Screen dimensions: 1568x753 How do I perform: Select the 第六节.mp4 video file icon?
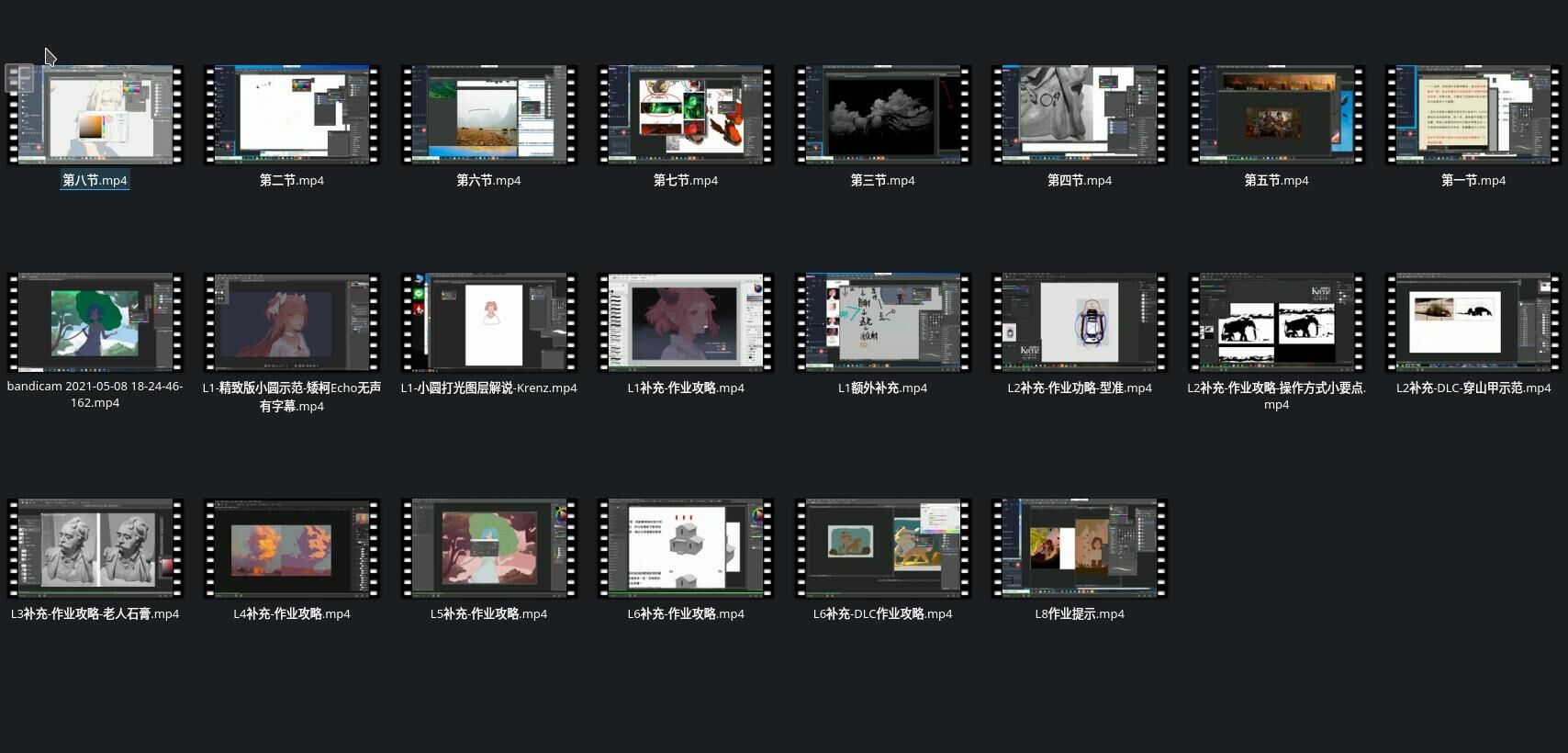pyautogui.click(x=488, y=115)
